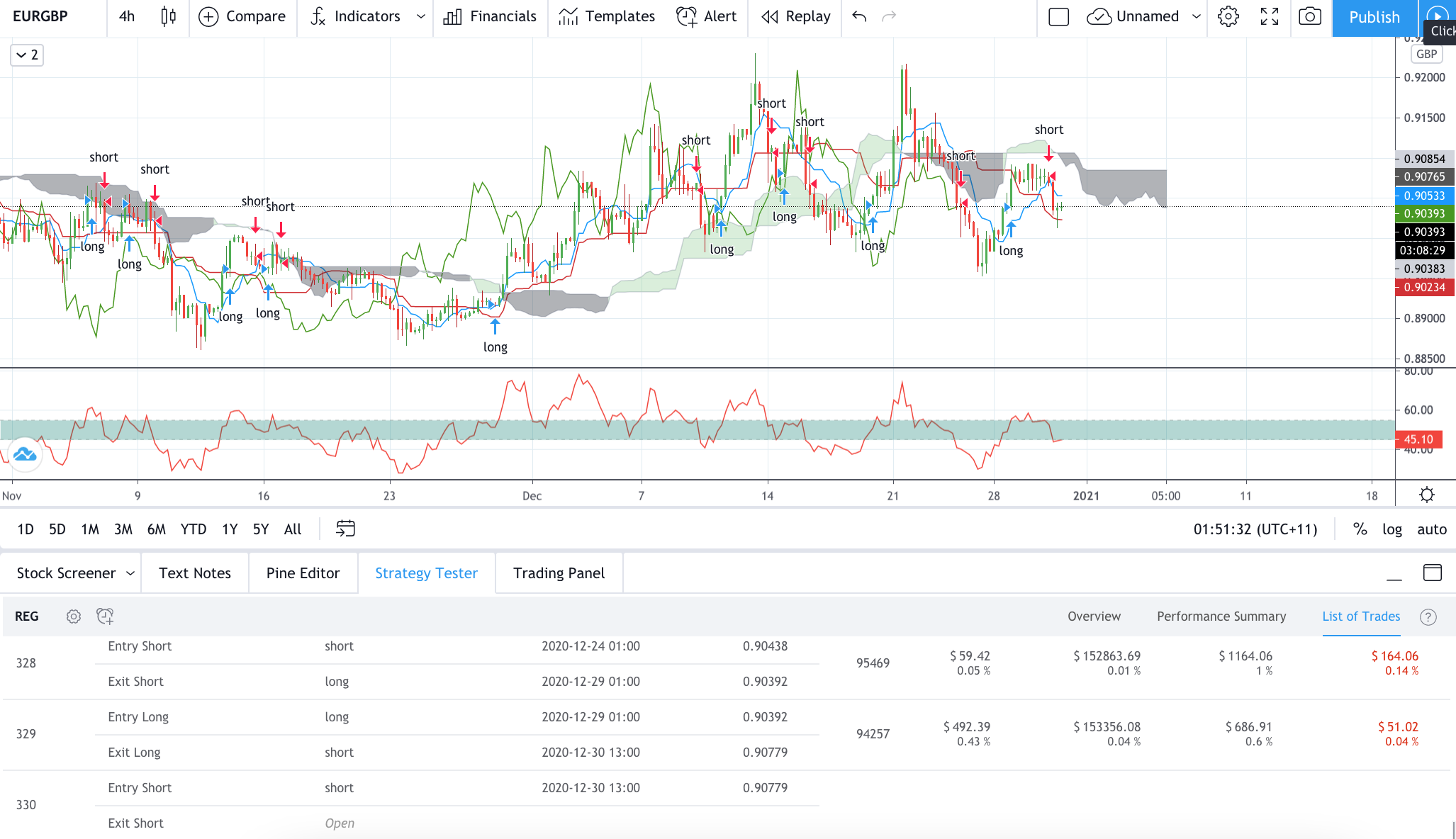Expand the layout name dropdown arrow
This screenshot has width=1456, height=839.
(x=1197, y=16)
